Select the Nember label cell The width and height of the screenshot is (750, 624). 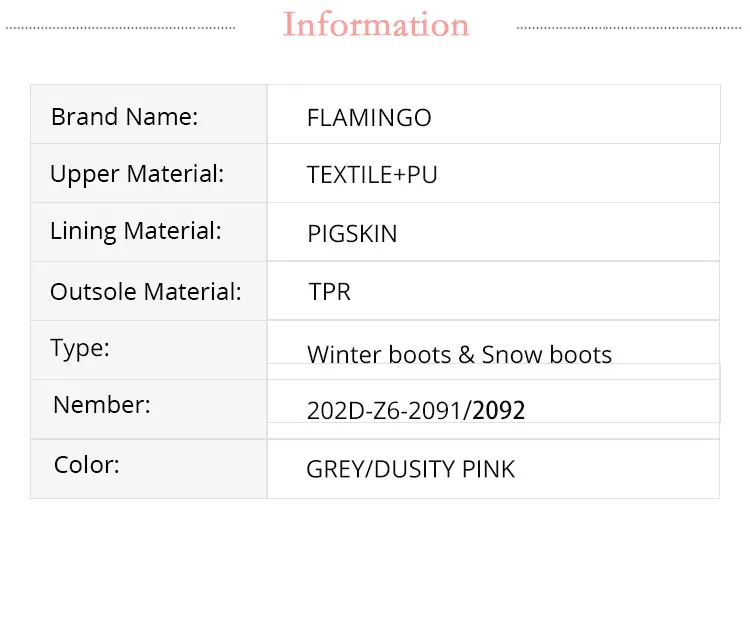click(x=102, y=405)
